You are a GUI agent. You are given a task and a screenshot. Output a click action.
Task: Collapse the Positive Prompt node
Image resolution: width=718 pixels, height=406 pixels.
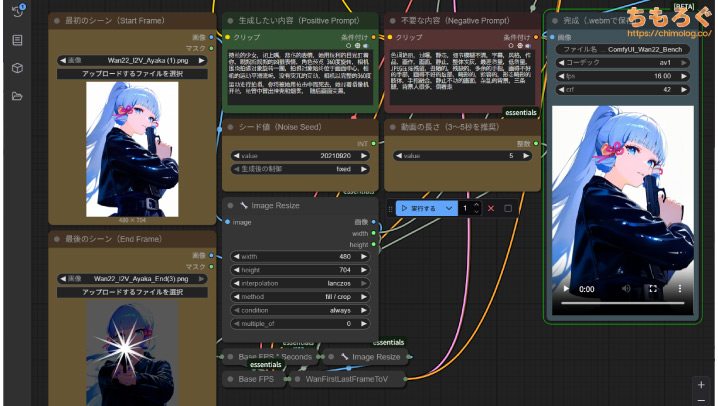[230, 21]
